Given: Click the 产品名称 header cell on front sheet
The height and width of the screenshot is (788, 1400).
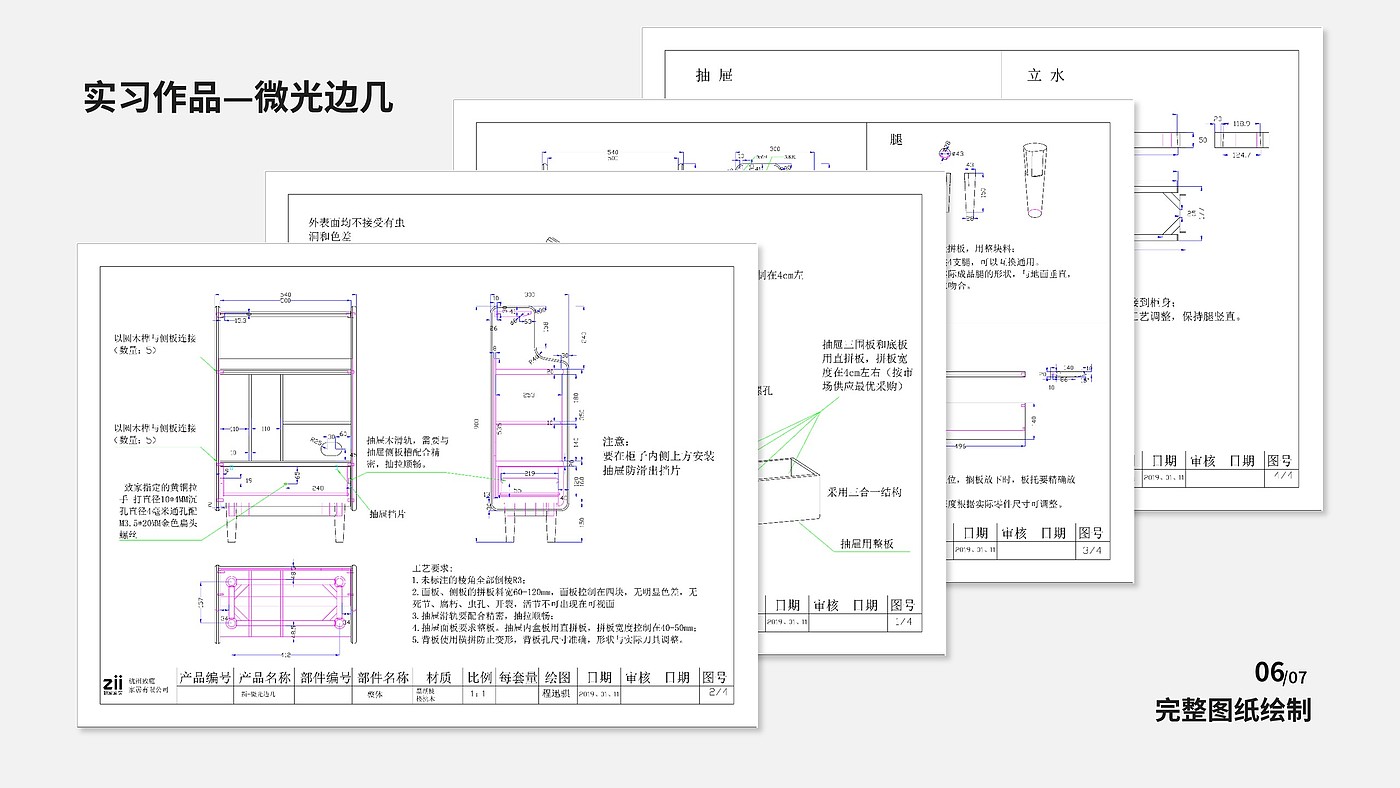Looking at the screenshot, I should (265, 677).
